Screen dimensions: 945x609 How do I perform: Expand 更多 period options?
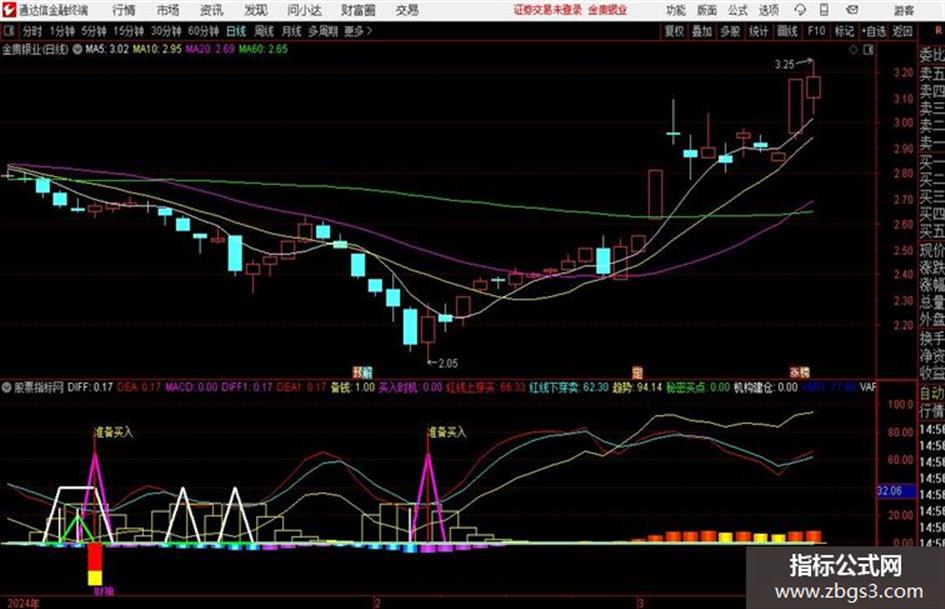coord(358,31)
